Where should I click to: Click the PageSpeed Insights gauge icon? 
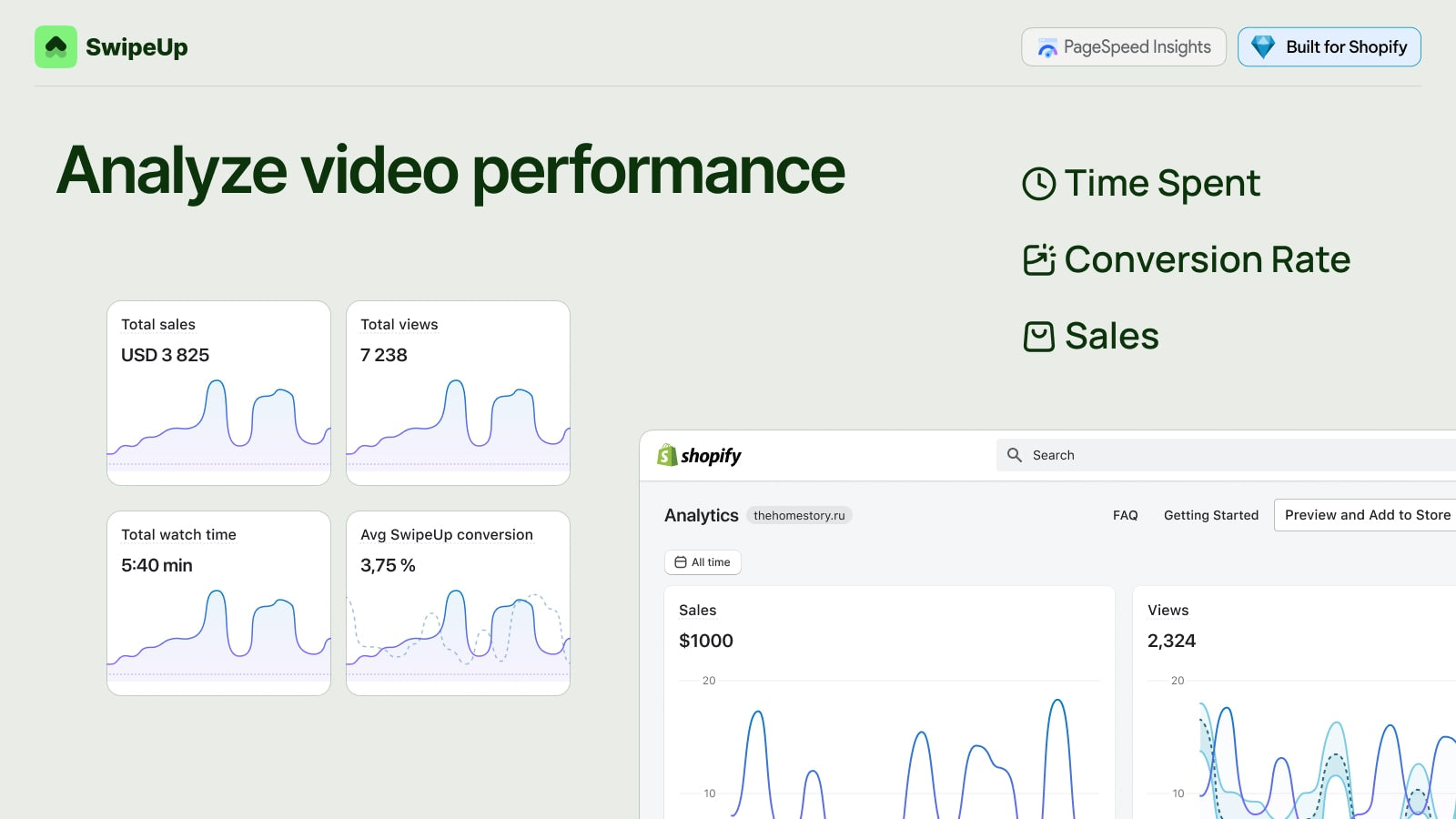click(1047, 48)
